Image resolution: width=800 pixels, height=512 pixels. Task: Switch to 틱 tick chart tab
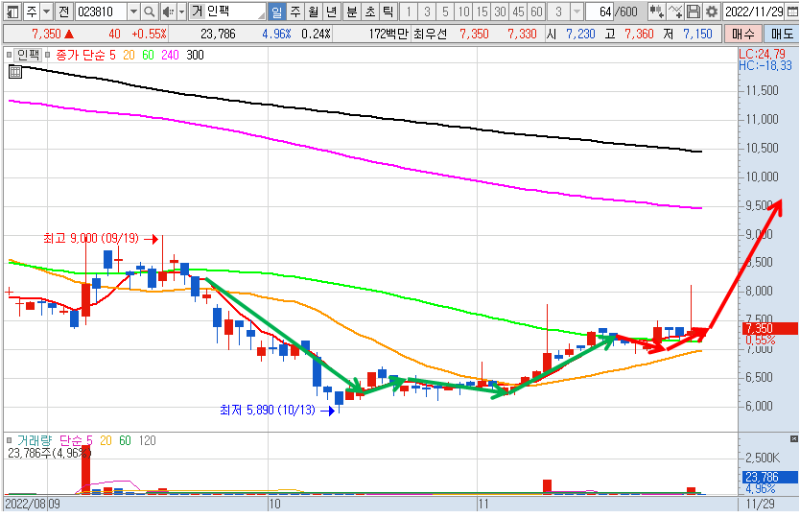click(388, 11)
